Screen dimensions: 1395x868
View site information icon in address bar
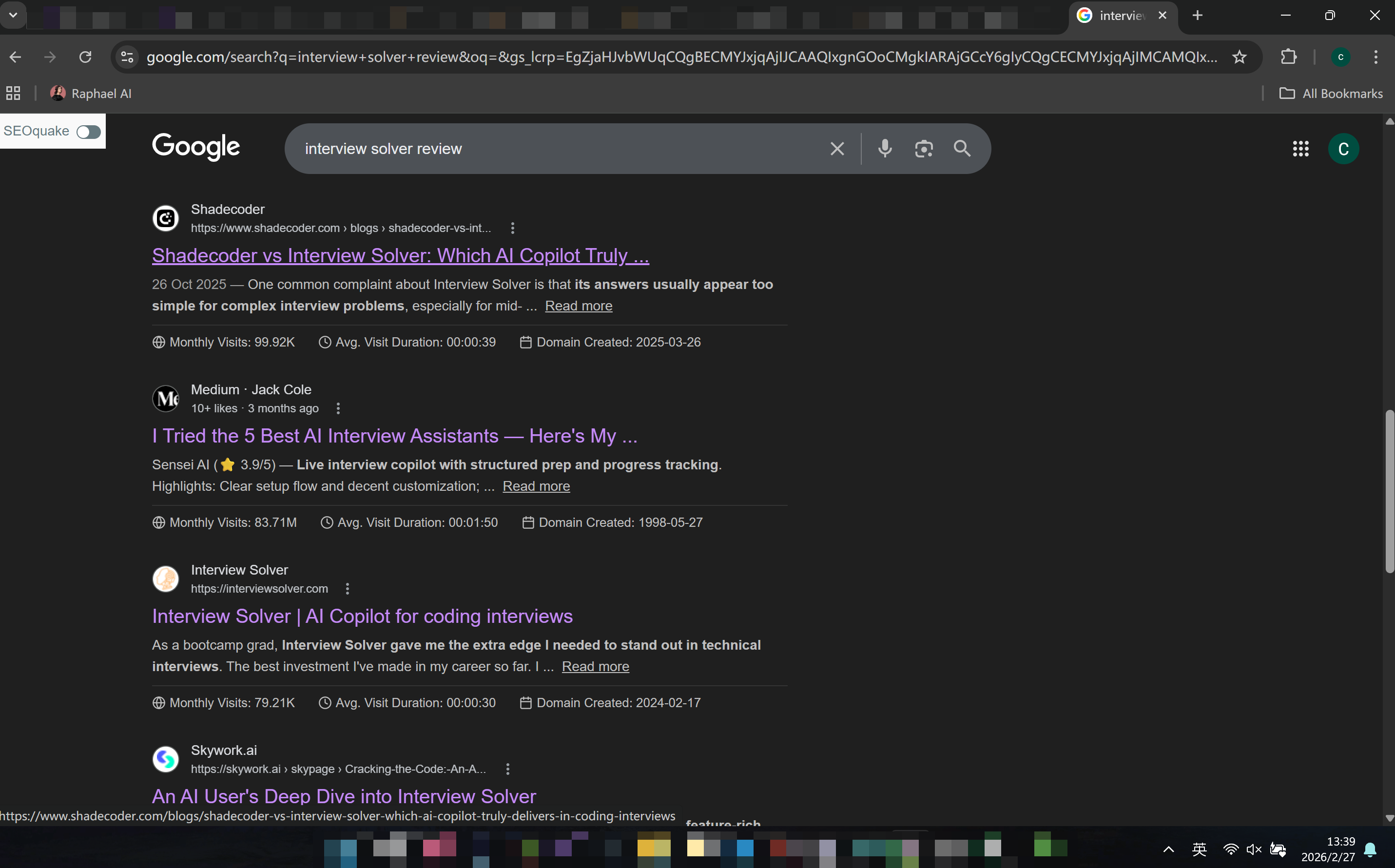coord(127,57)
